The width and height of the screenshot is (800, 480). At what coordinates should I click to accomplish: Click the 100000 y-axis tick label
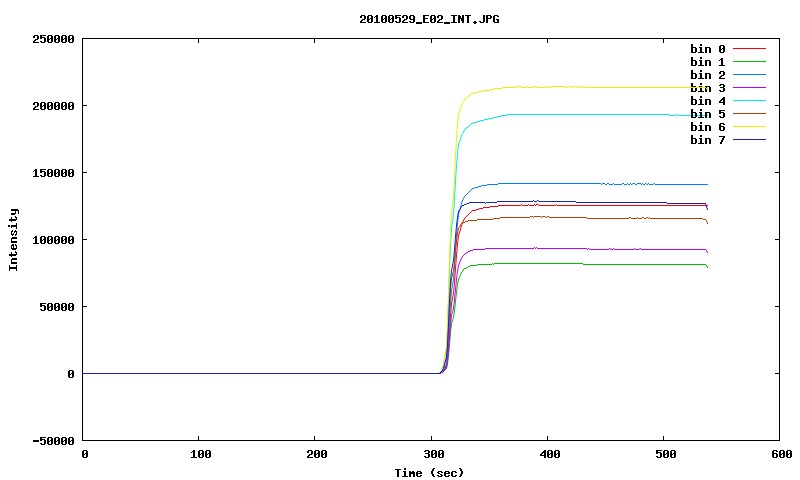pyautogui.click(x=53, y=240)
